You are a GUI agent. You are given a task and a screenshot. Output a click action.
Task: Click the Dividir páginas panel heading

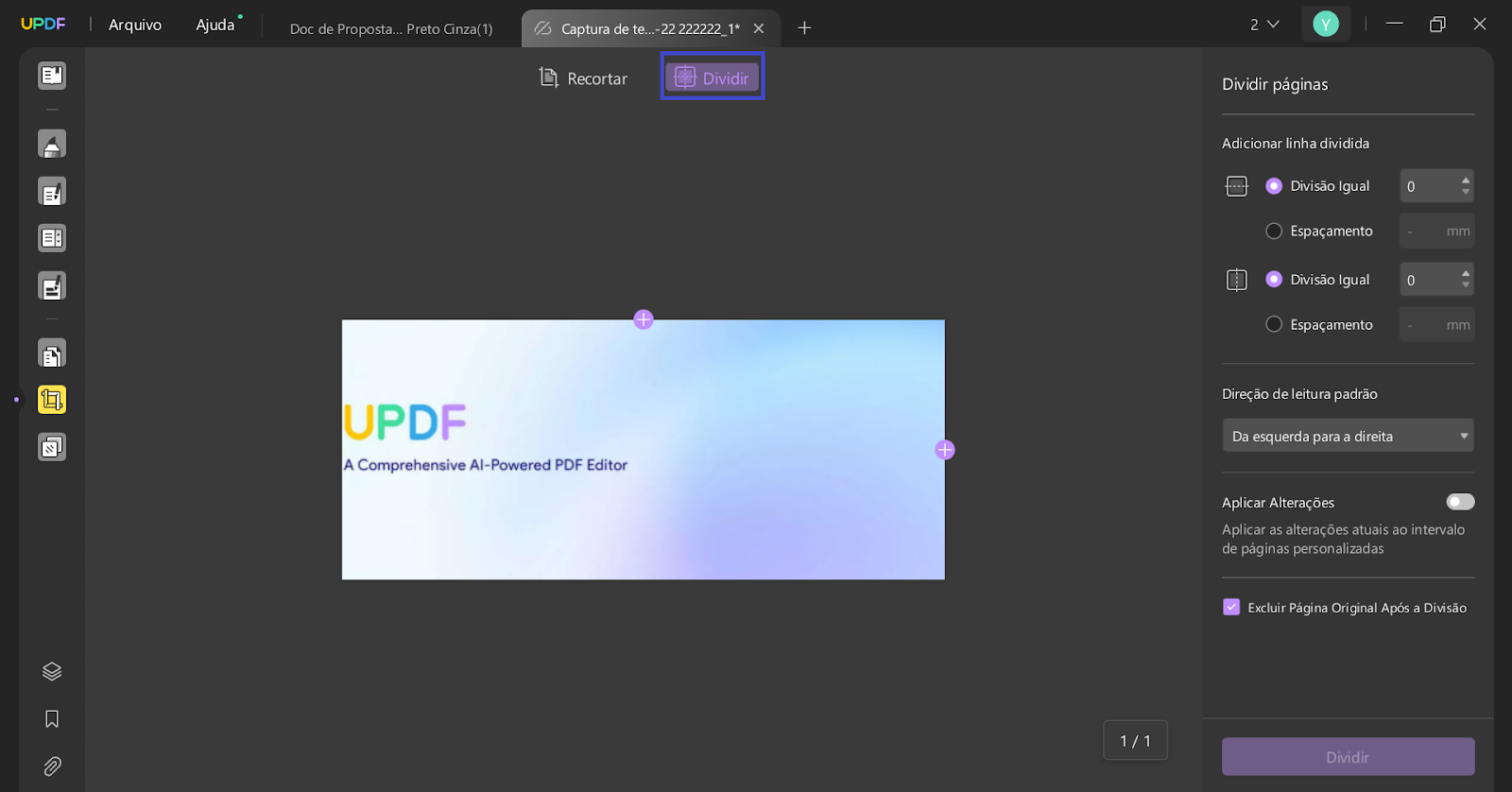(1275, 84)
